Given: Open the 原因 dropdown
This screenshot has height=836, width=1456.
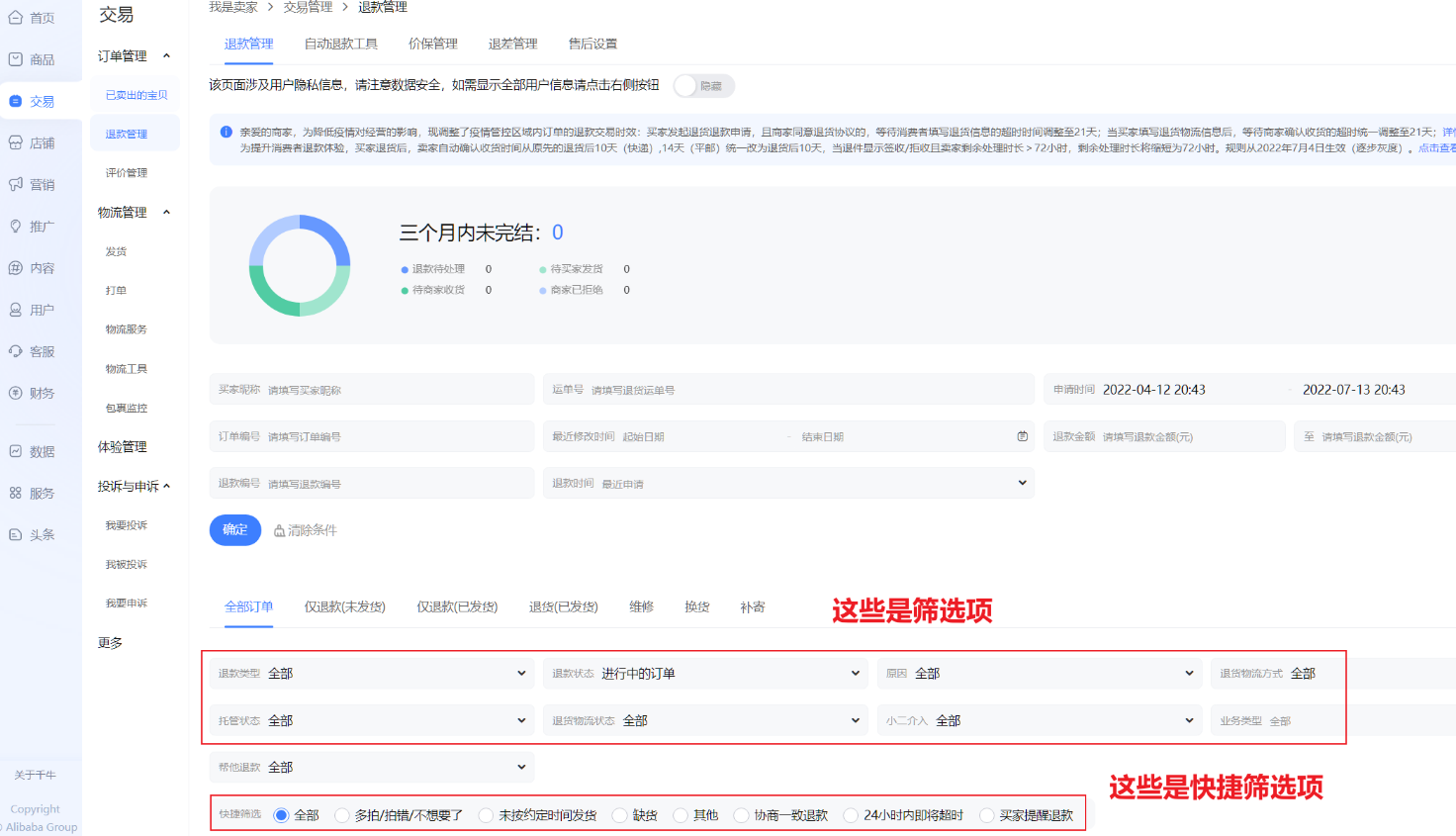Looking at the screenshot, I should (x=1040, y=673).
